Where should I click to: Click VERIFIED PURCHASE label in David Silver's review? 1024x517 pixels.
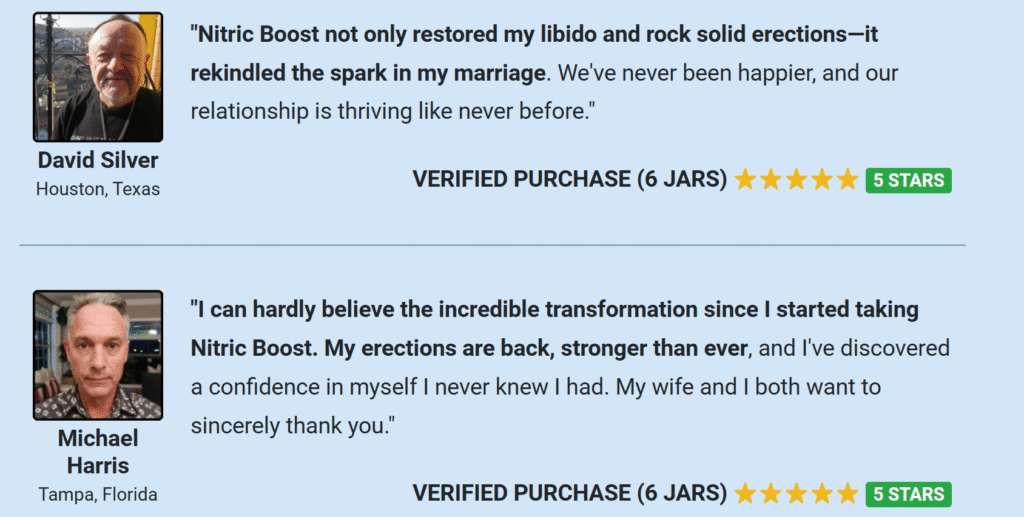[522, 180]
